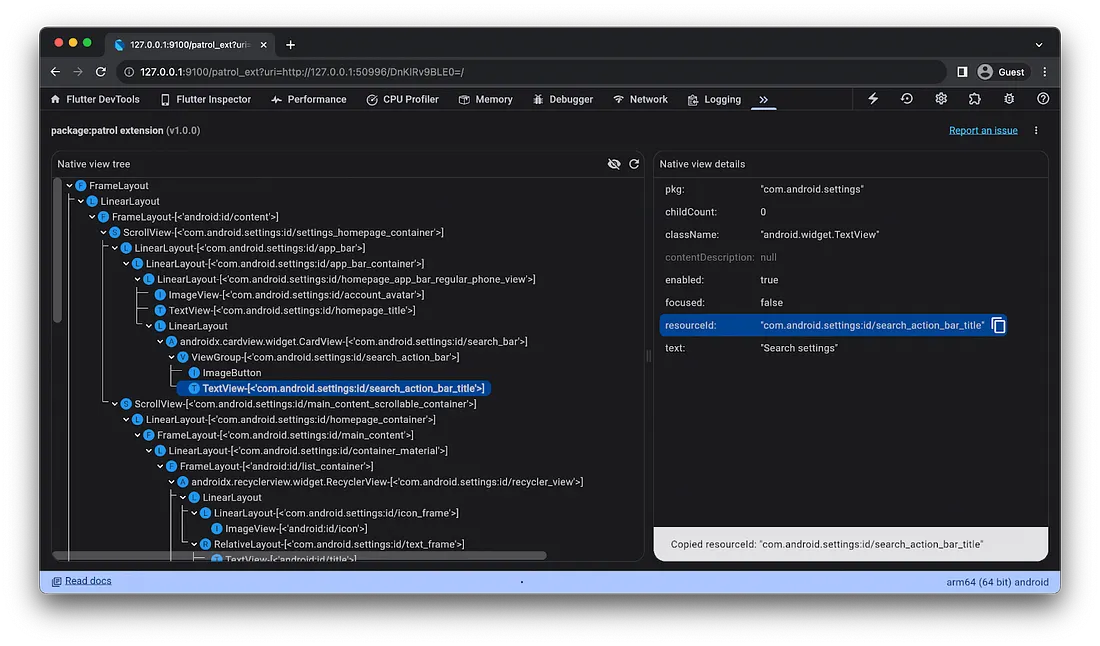The height and width of the screenshot is (646, 1100).
Task: Show more DevTools tabs via double chevron
Action: click(763, 100)
